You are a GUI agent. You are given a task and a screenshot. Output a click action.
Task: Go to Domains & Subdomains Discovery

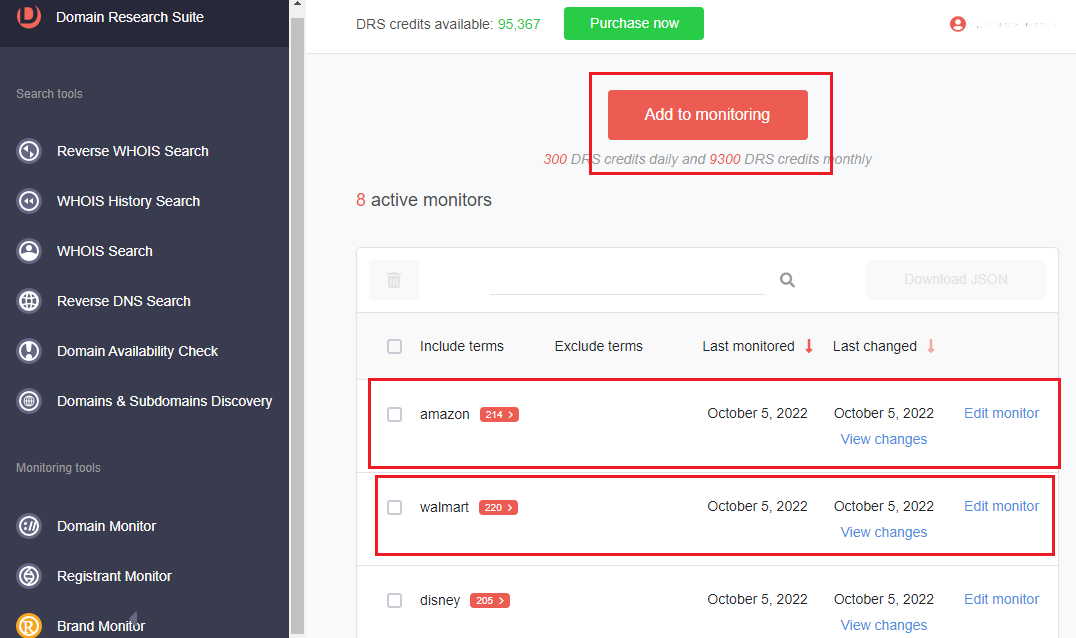coord(165,401)
